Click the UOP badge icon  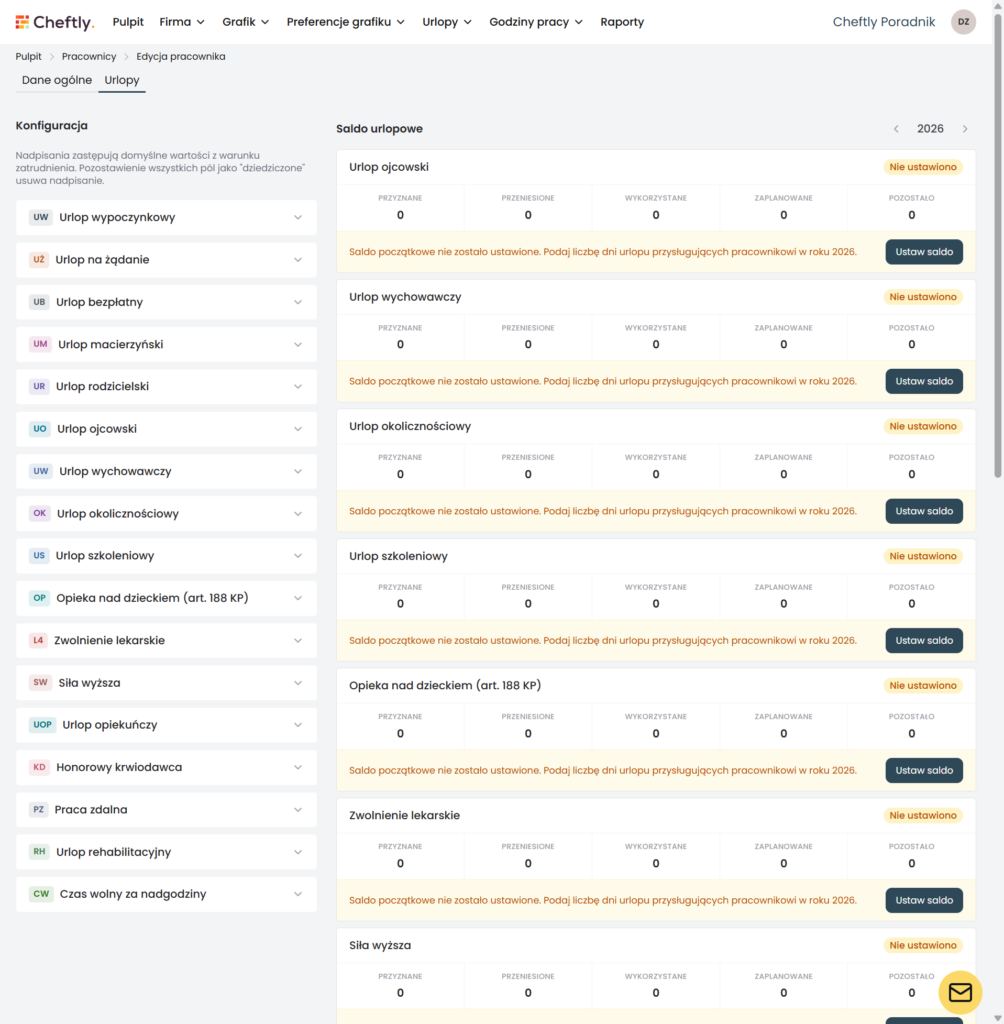pyautogui.click(x=42, y=725)
